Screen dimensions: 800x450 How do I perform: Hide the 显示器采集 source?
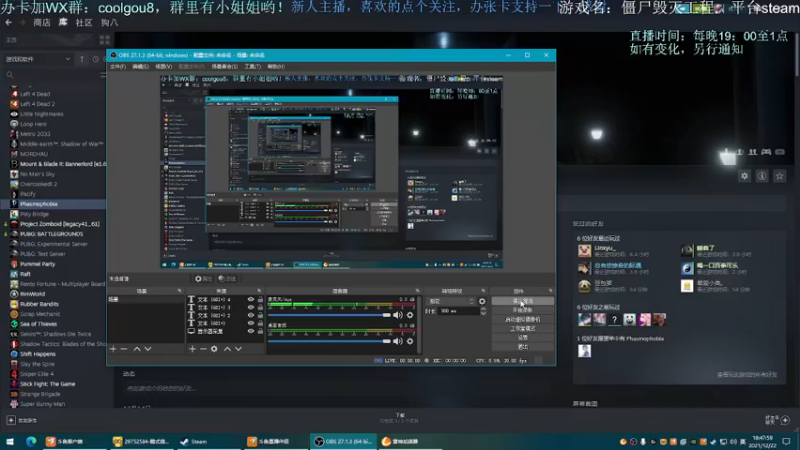click(251, 331)
